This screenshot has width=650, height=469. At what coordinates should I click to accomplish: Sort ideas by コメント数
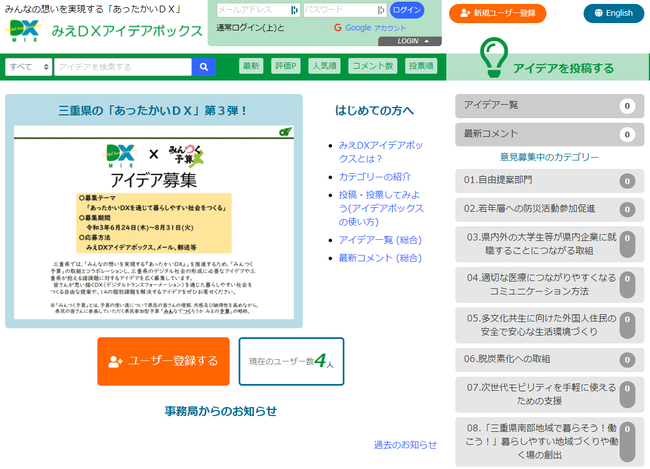click(373, 66)
